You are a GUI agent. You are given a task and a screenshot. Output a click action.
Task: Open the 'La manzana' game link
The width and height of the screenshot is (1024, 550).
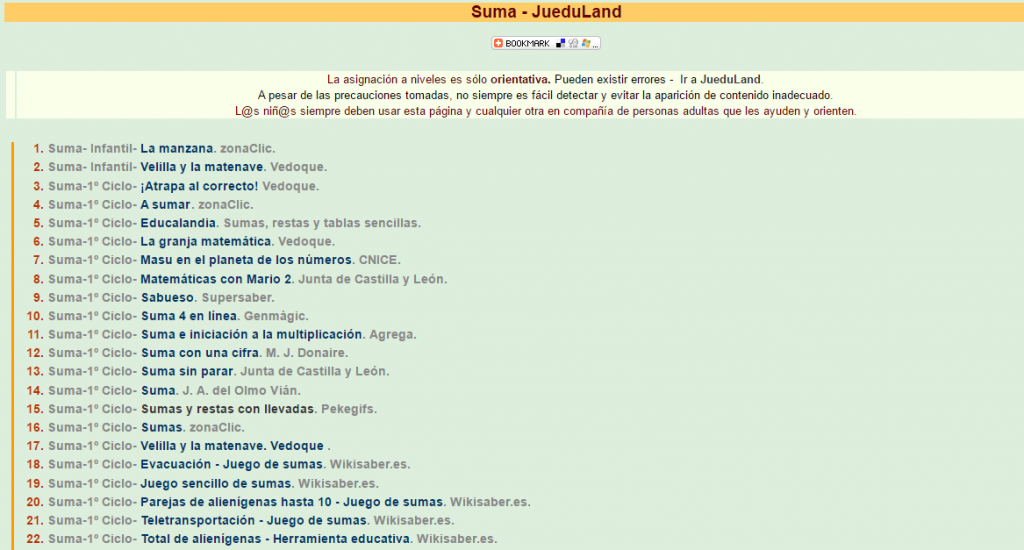176,148
